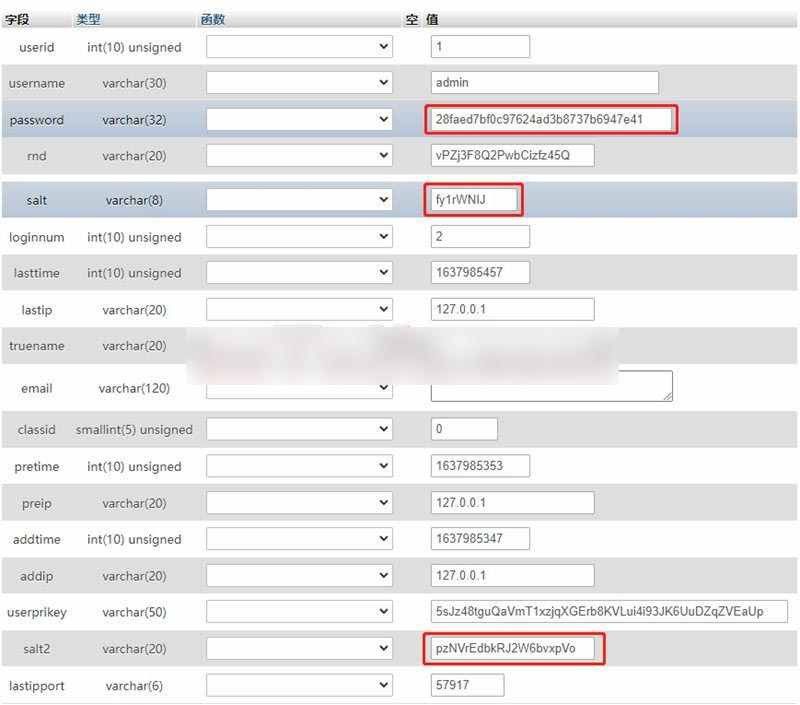Open the salt2 function dropdown

(x=299, y=649)
